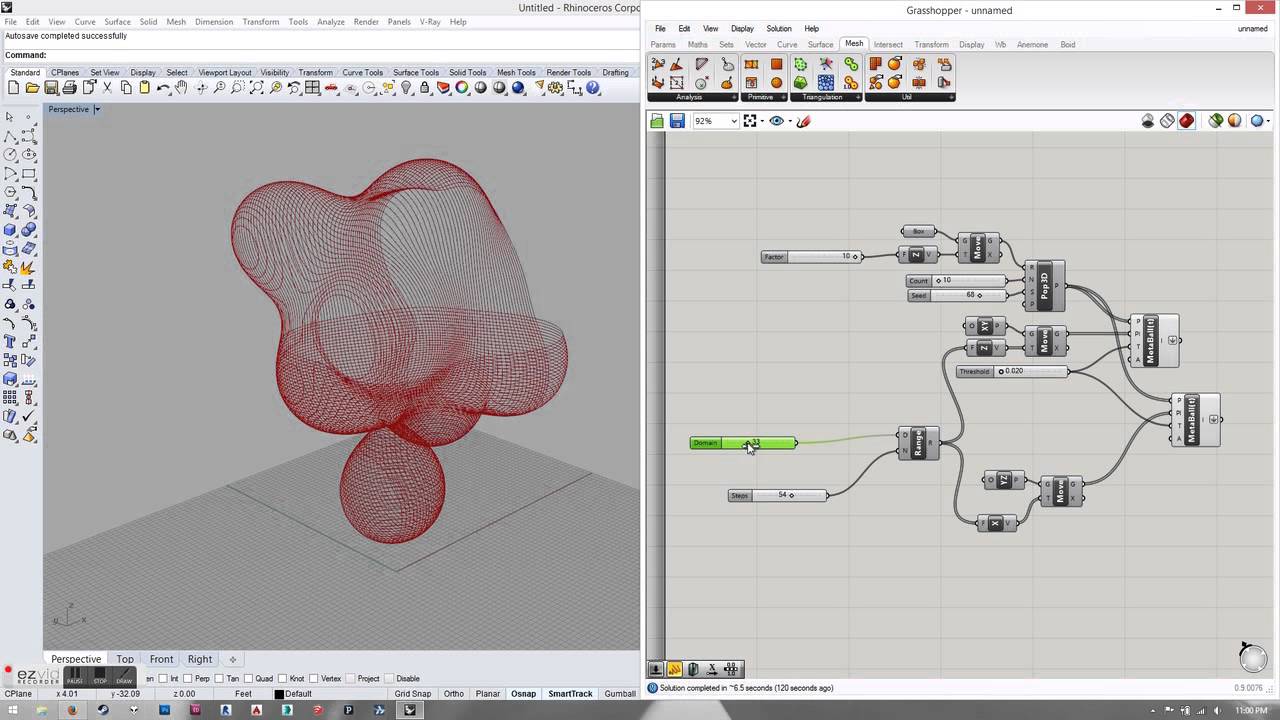Click the New file icon in Rhino toolbar

click(13, 88)
